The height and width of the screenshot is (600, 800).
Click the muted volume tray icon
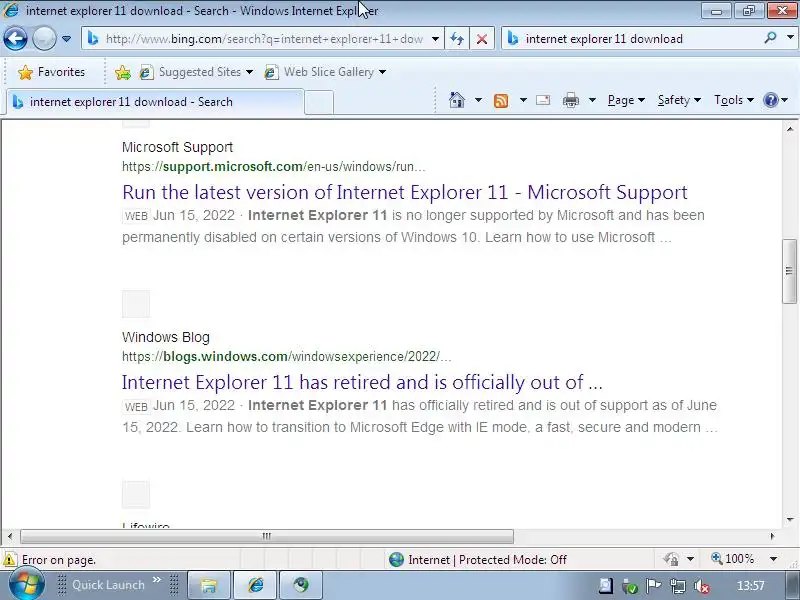[x=702, y=586]
